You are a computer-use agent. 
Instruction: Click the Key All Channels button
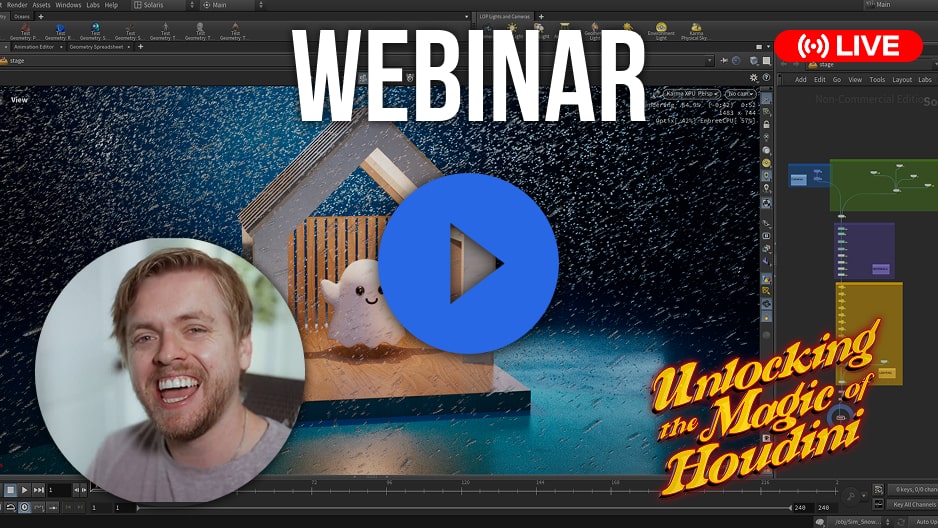click(x=912, y=504)
